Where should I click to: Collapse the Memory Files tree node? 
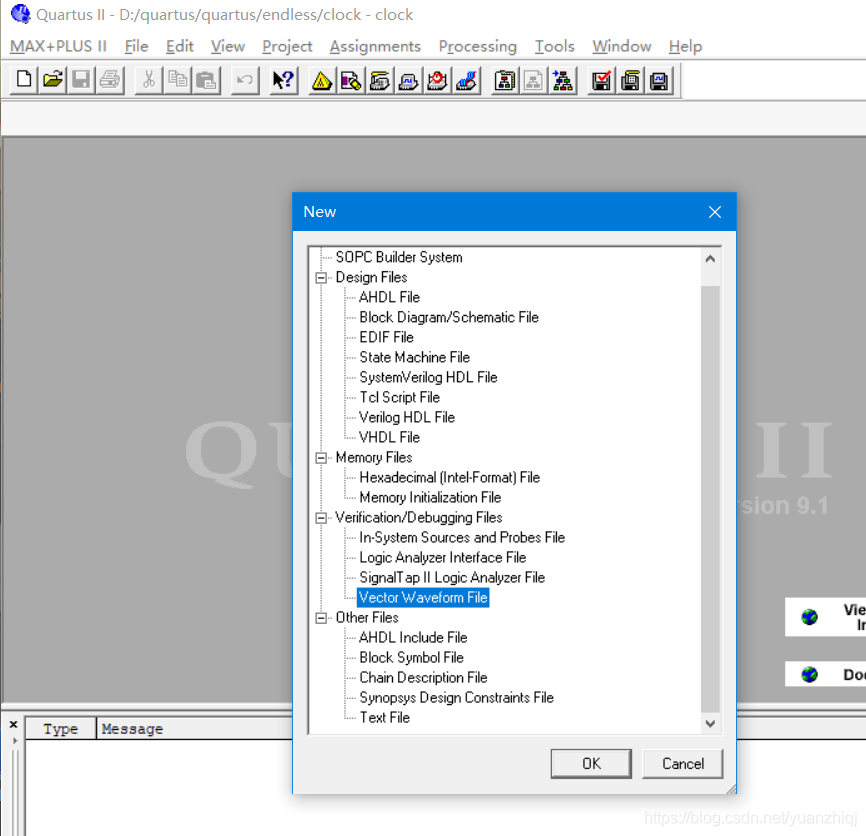321,458
